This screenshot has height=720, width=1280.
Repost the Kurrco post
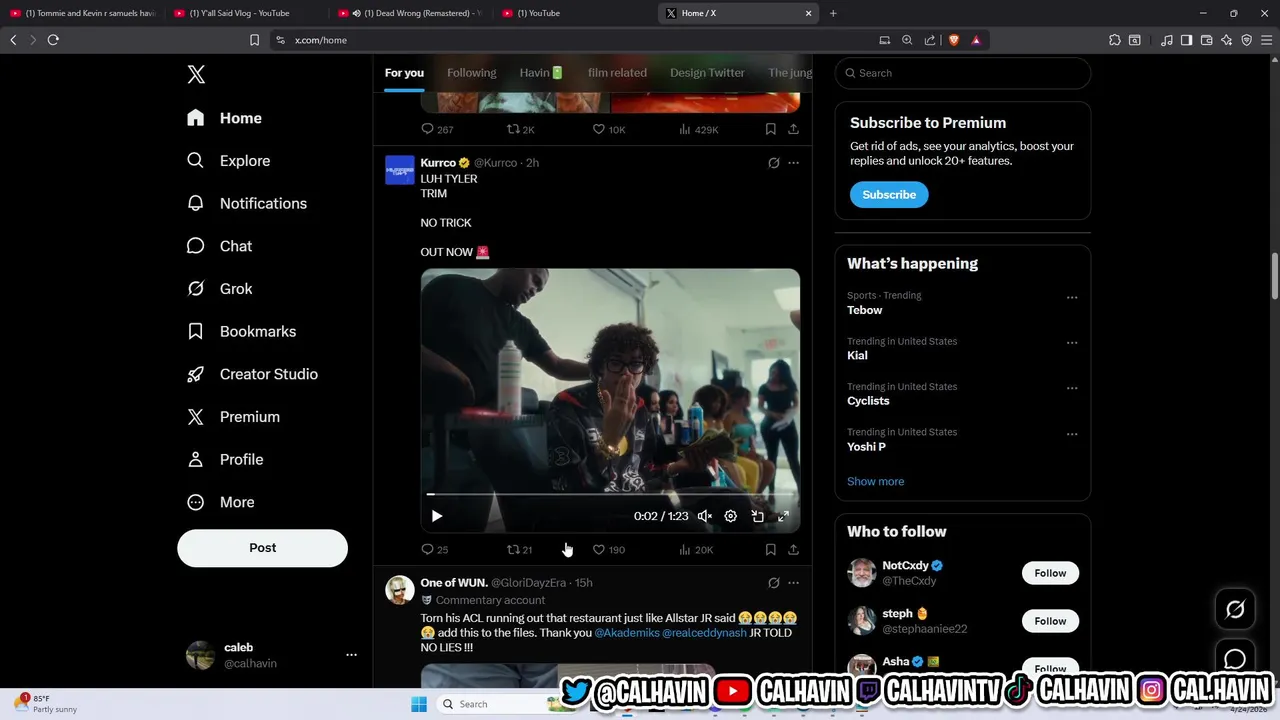pyautogui.click(x=519, y=550)
